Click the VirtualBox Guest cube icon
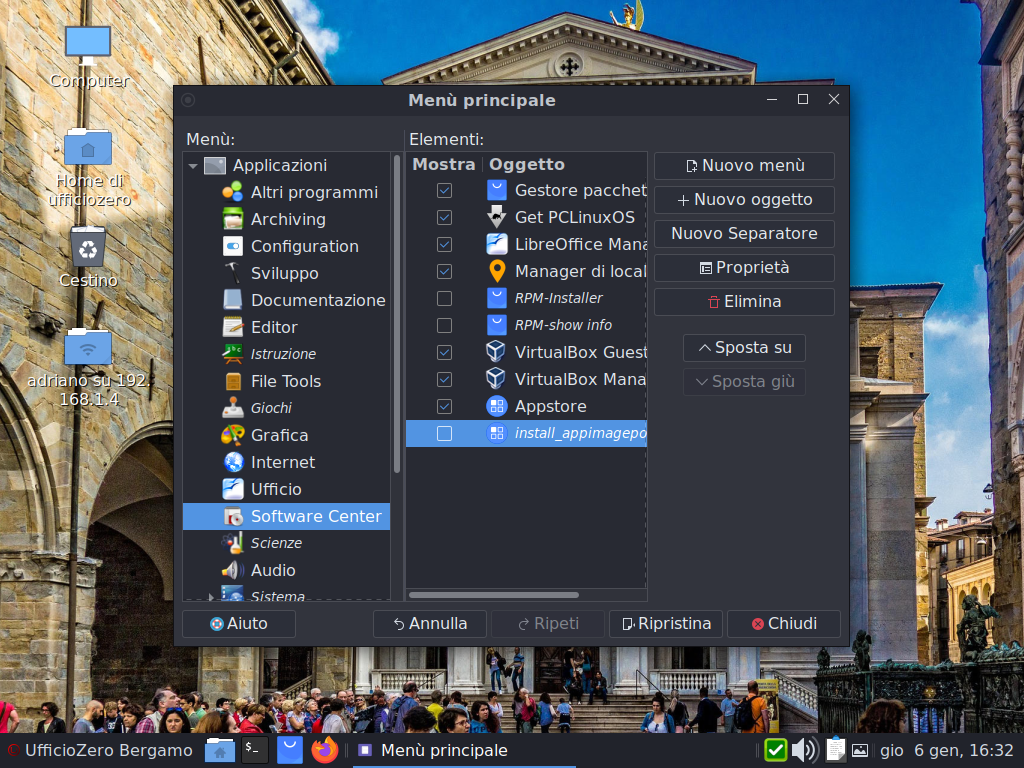The height and width of the screenshot is (768, 1024). (x=496, y=352)
